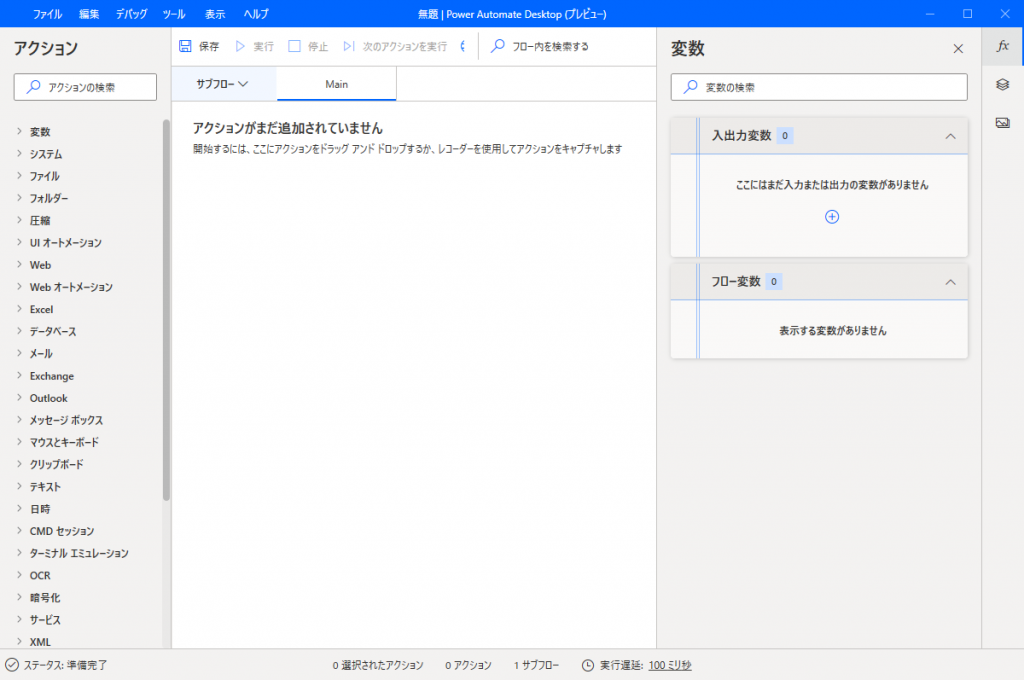Select the サービス tree item

(45, 620)
